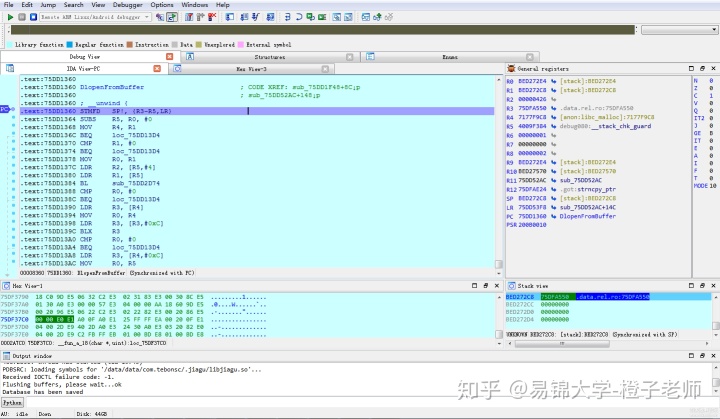Open the File menu
Viewport: 720px width, 419px height.
(8, 5)
